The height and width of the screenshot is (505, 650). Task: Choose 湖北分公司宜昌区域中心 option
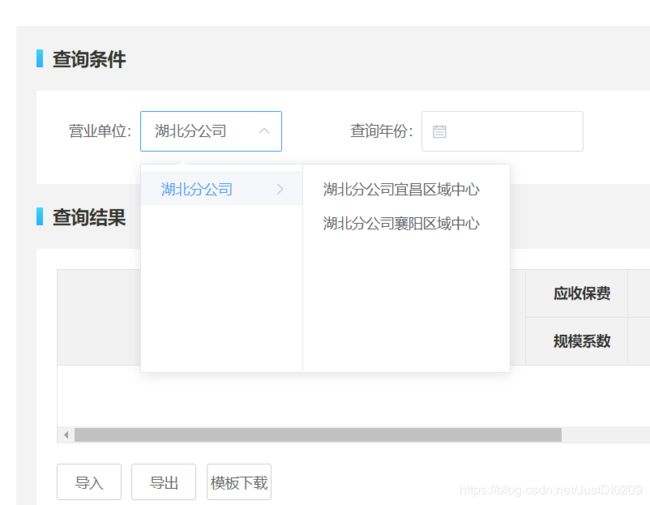(x=401, y=189)
